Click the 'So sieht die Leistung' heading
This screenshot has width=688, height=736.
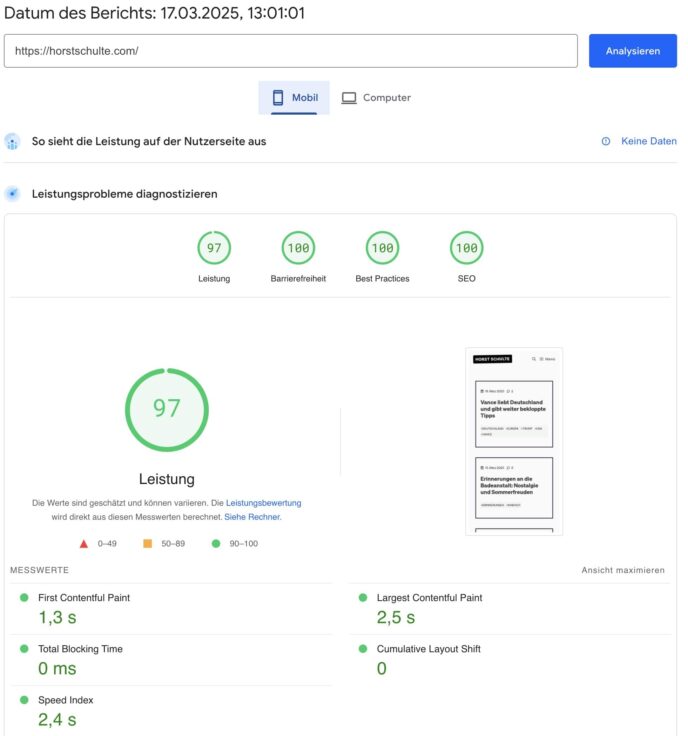[149, 141]
